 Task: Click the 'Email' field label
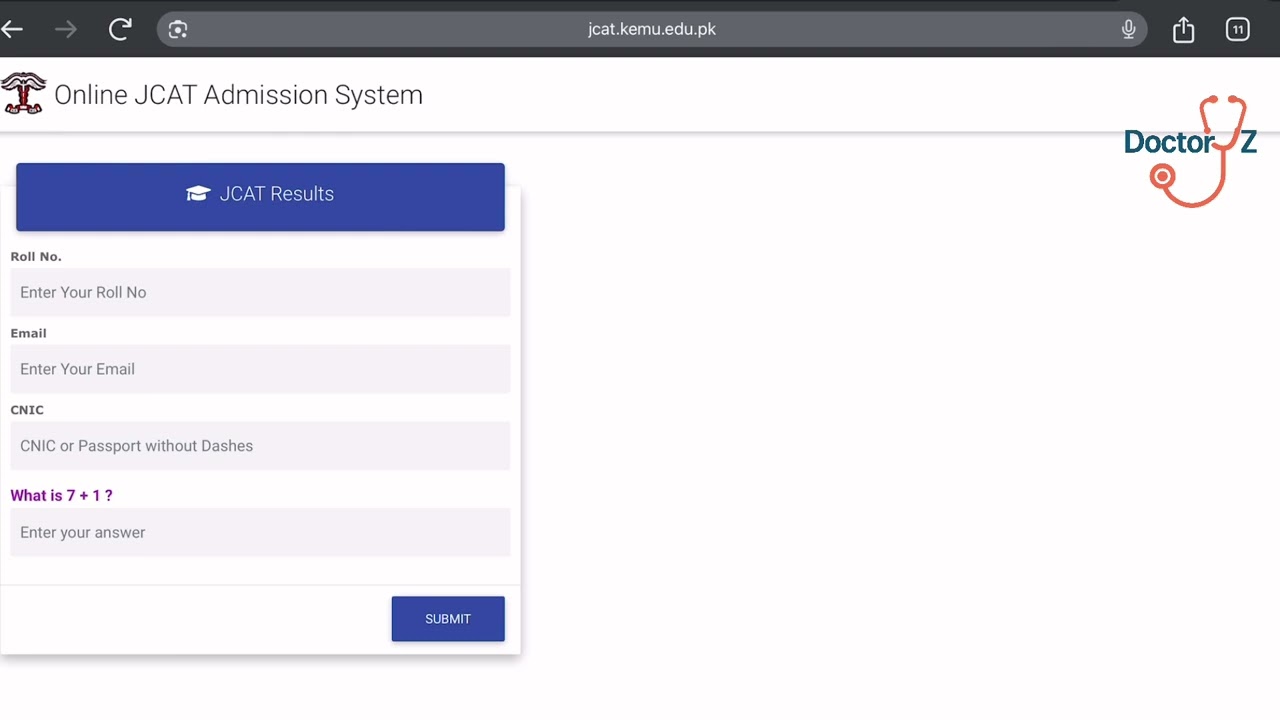click(28, 333)
